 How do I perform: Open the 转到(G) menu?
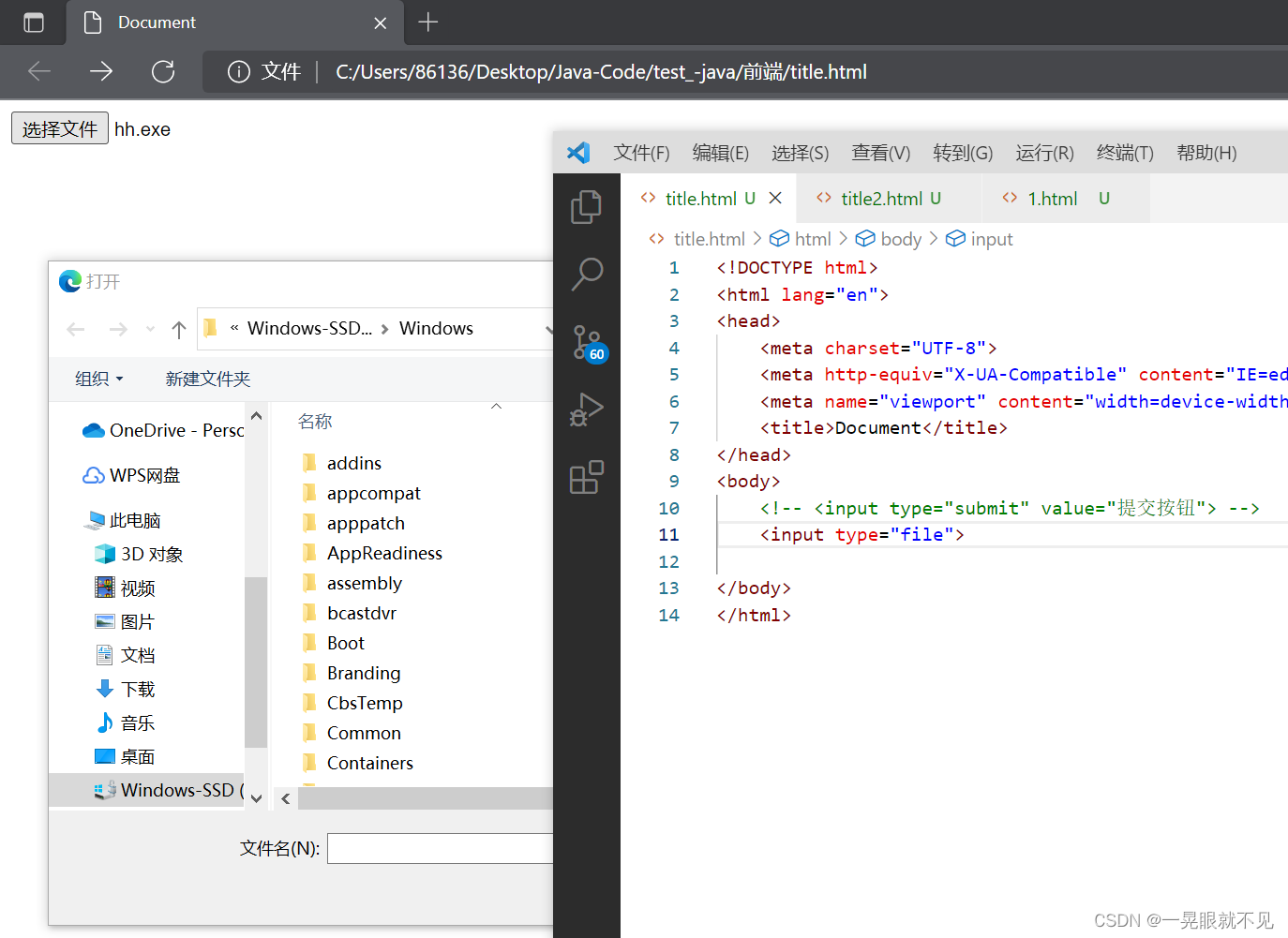[x=963, y=153]
